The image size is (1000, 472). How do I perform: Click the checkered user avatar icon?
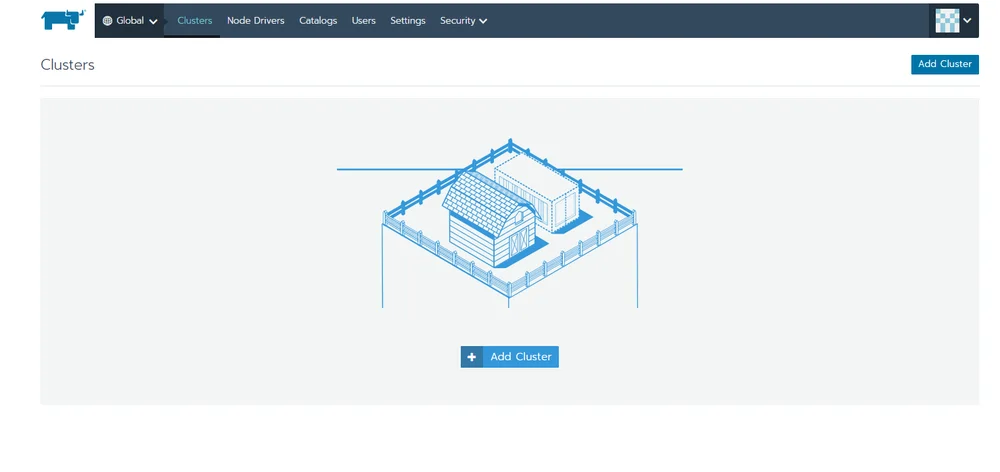(x=947, y=20)
